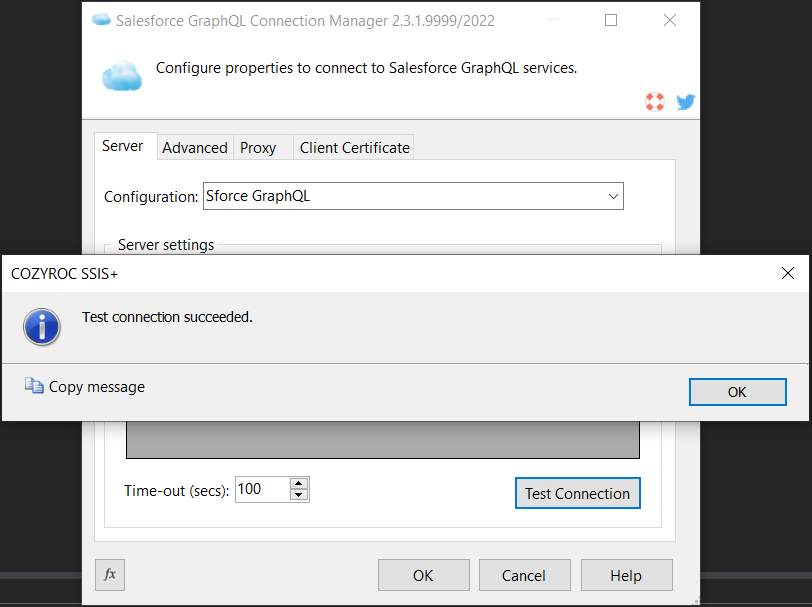The height and width of the screenshot is (607, 812).
Task: Click the Copy message icon
Action: (34, 386)
